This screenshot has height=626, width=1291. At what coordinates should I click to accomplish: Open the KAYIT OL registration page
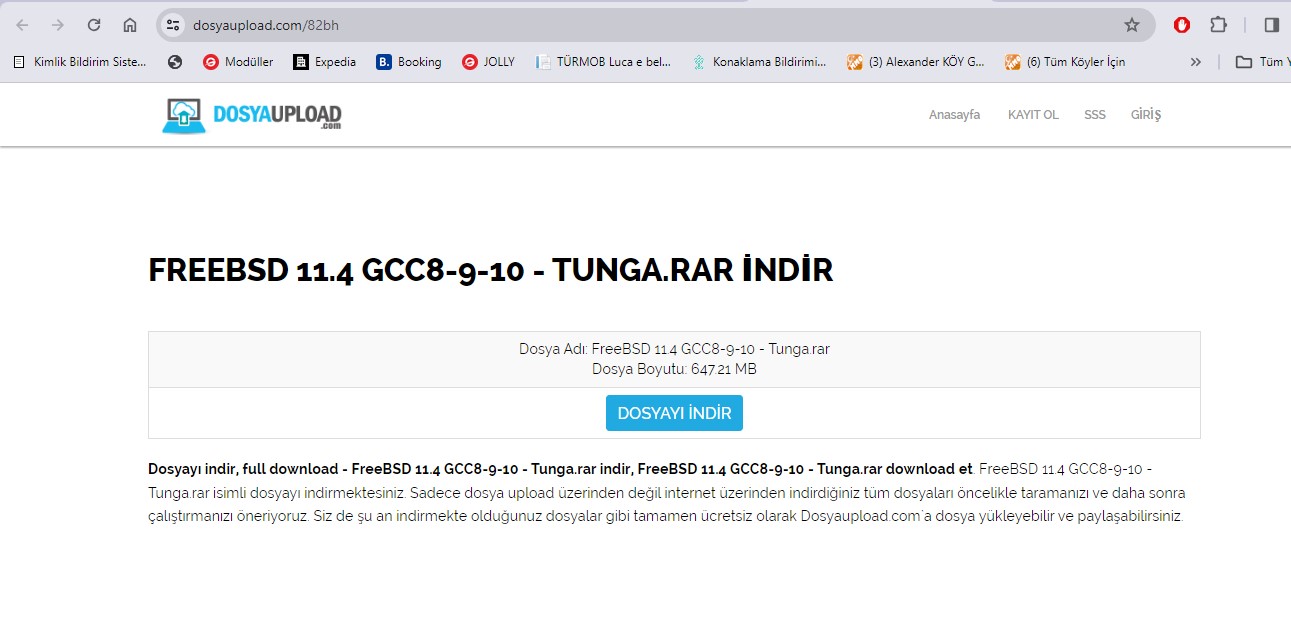[x=1033, y=115]
